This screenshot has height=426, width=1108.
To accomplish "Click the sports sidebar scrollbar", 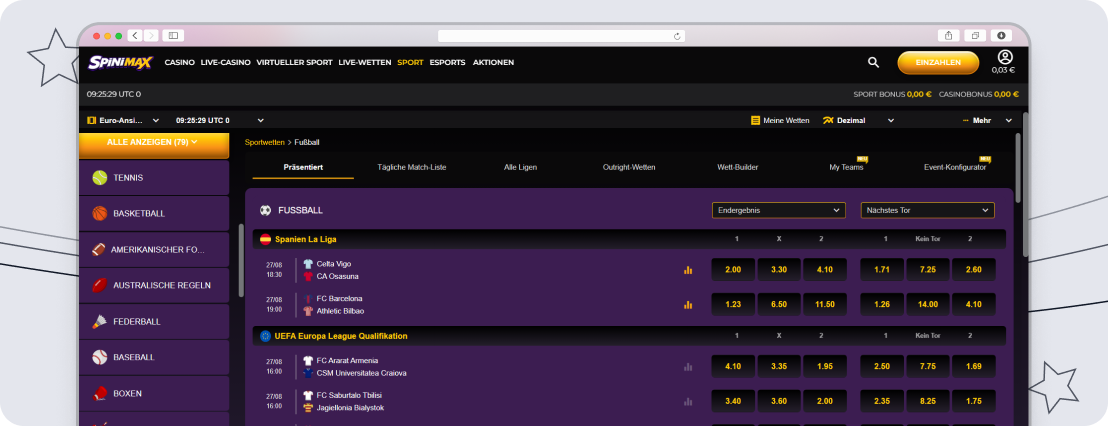I will [241, 260].
